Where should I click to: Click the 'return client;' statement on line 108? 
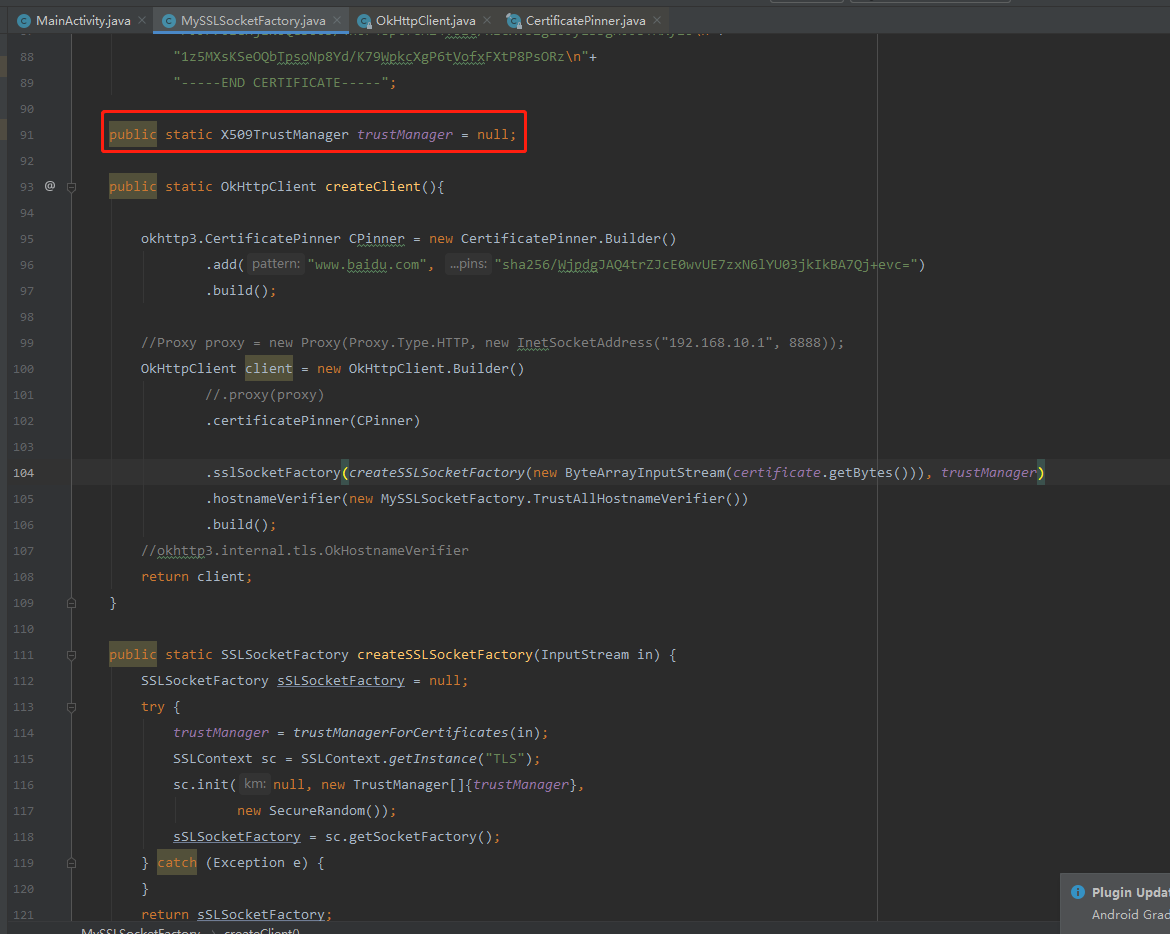pyautogui.click(x=197, y=577)
